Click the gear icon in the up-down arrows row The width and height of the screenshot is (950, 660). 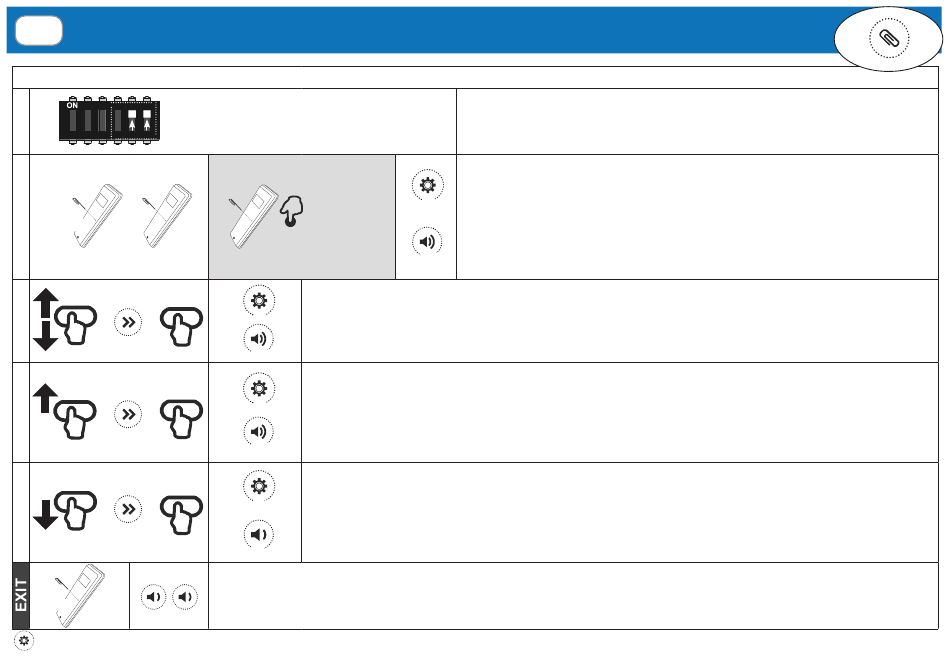coord(259,301)
